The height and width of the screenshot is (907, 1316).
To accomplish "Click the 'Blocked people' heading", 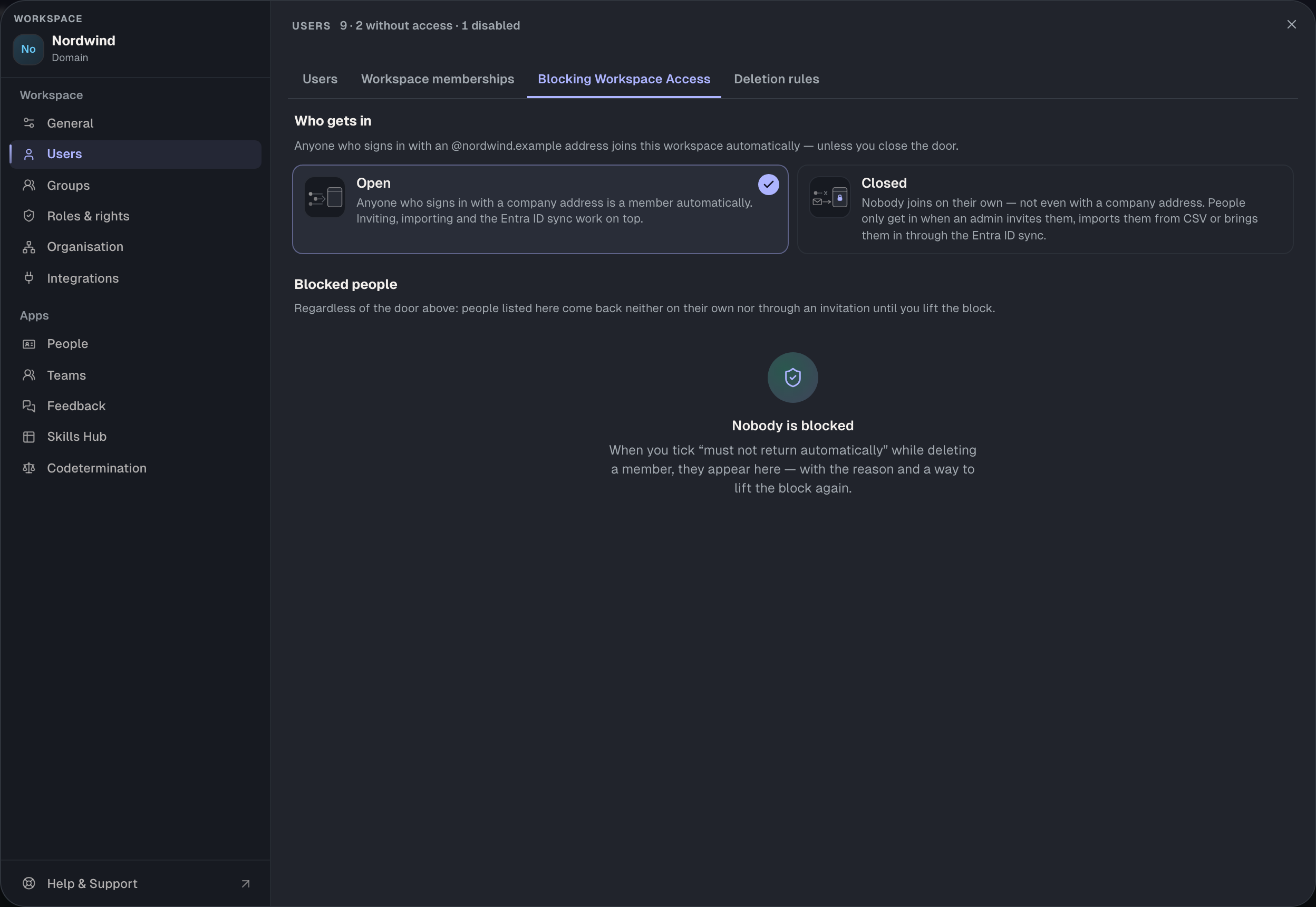I will (345, 284).
